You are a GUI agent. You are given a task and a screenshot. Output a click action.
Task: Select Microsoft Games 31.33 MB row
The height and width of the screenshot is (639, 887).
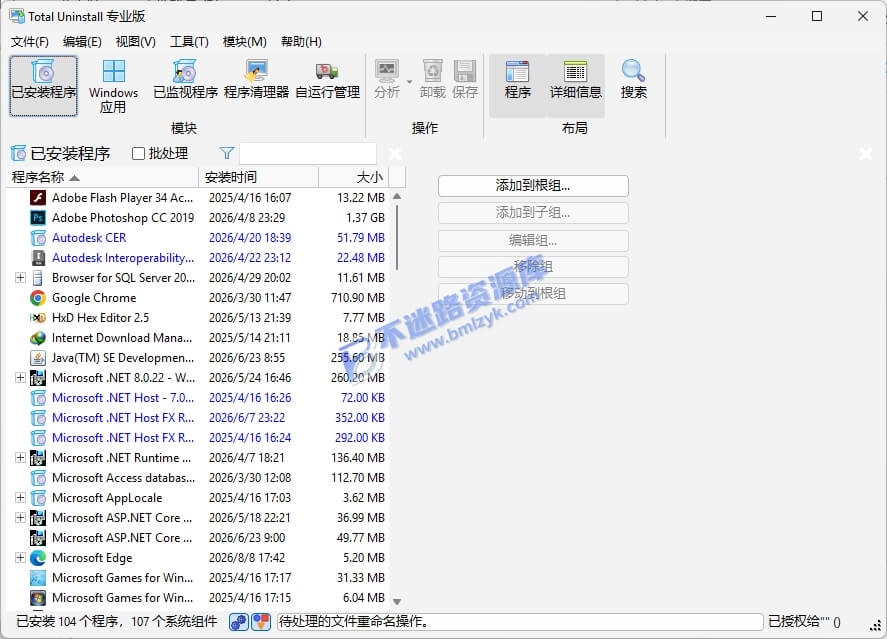click(198, 578)
